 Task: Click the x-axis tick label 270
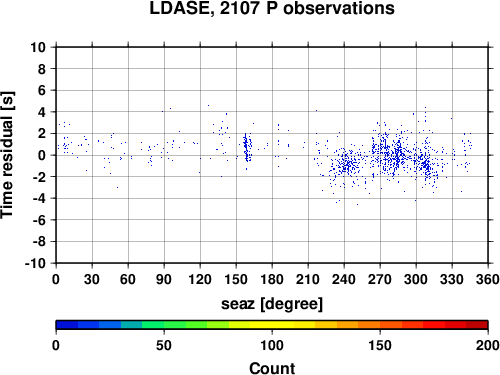(380, 279)
